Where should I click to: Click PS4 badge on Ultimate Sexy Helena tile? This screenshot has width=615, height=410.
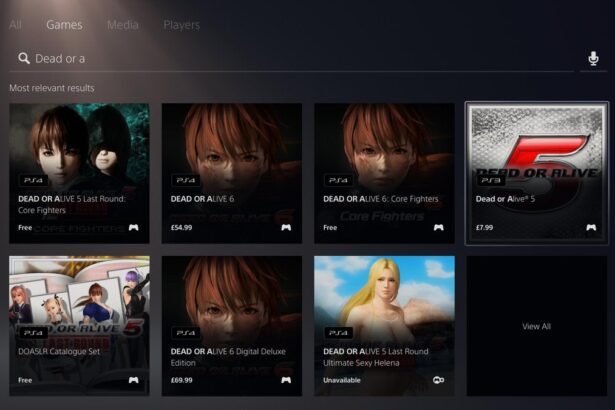pyautogui.click(x=338, y=333)
